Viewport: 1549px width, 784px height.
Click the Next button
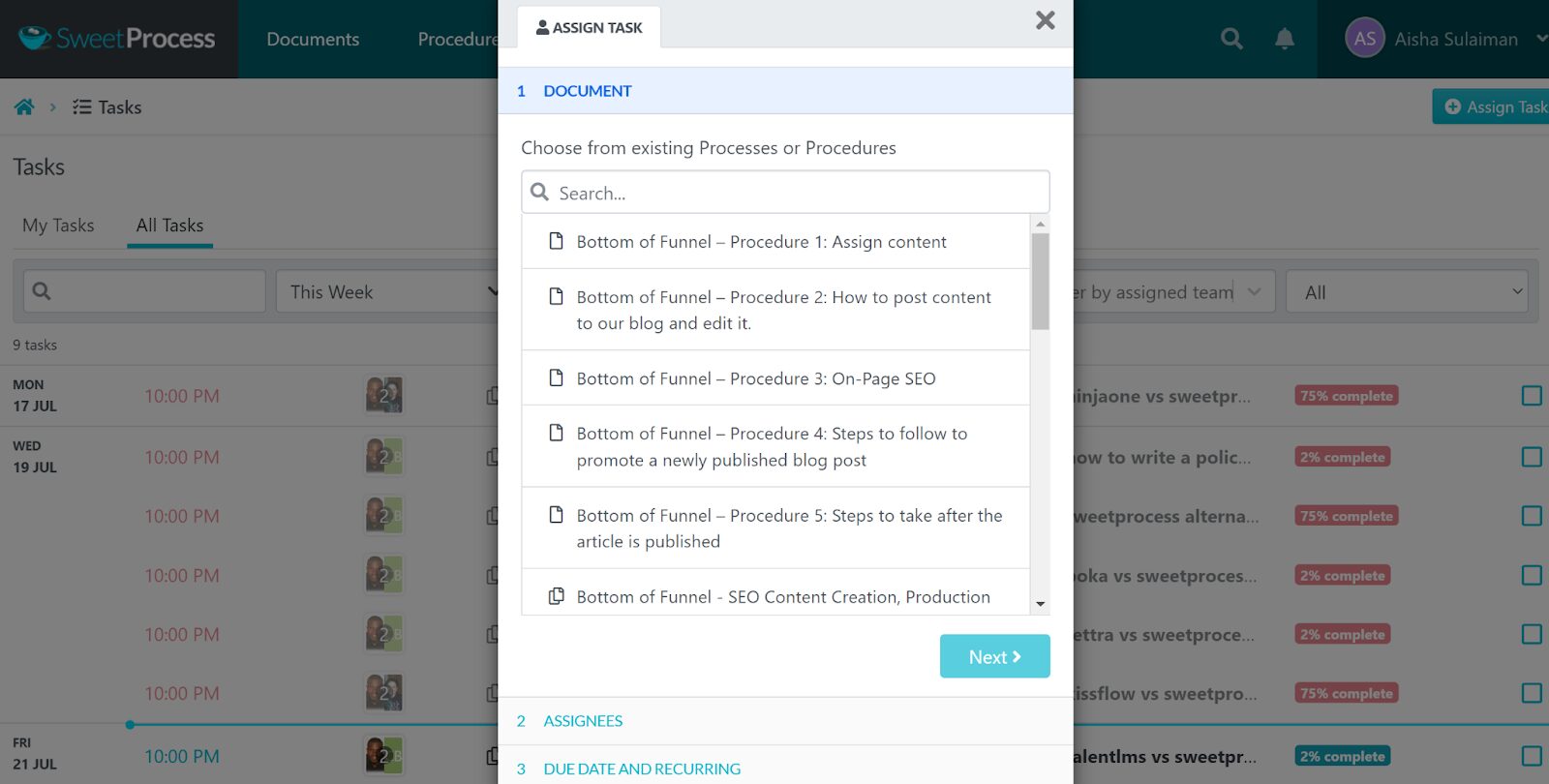[x=994, y=656]
